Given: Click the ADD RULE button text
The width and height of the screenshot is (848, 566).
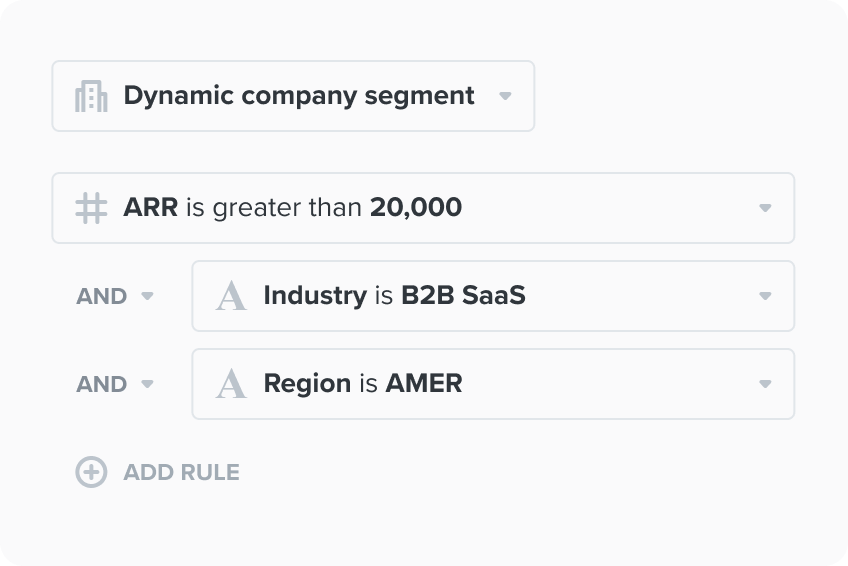Looking at the screenshot, I should tap(181, 472).
